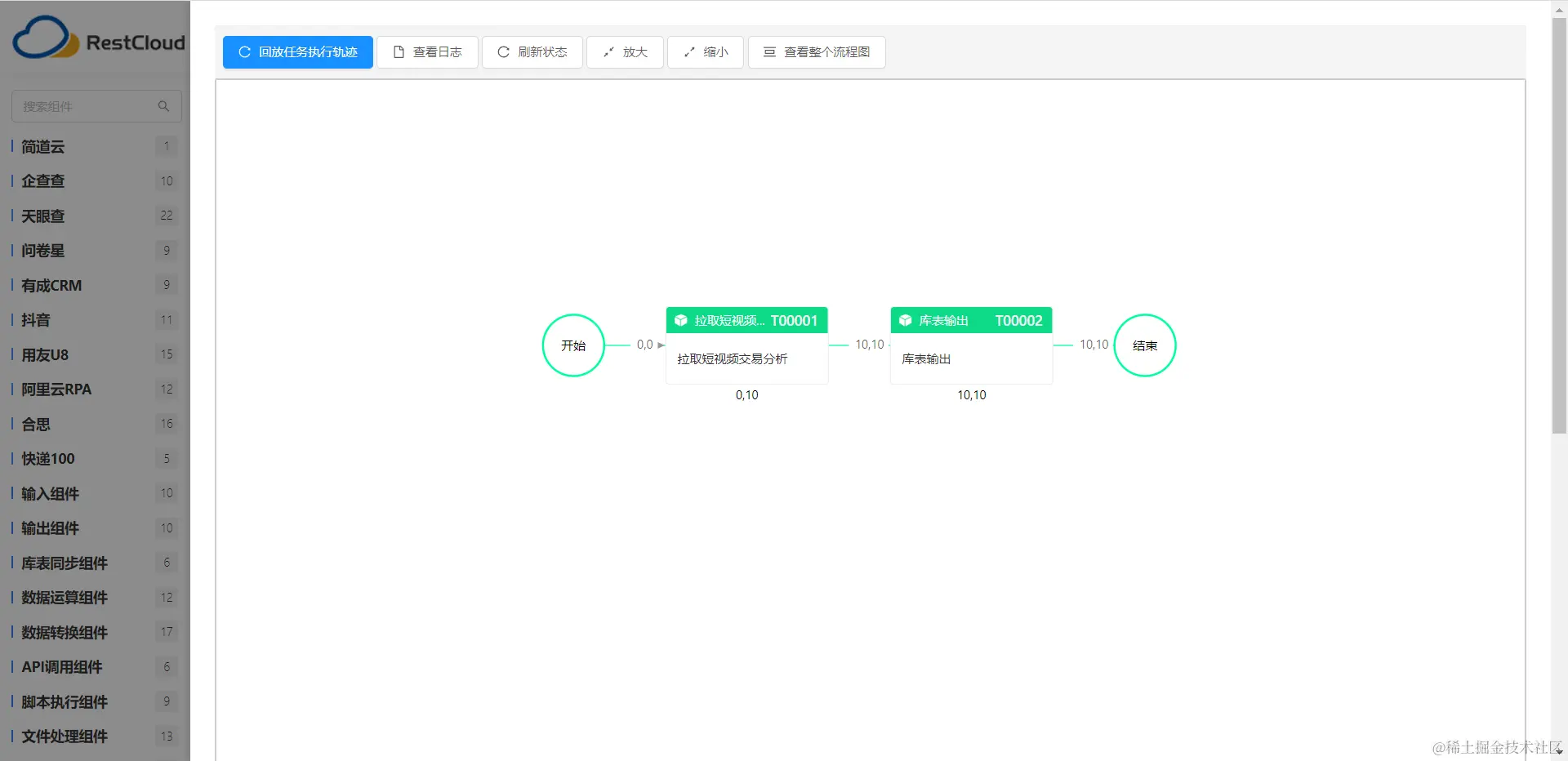This screenshot has height=761, width=1568.
Task: Open the 快递100 component group
Action: (96, 459)
